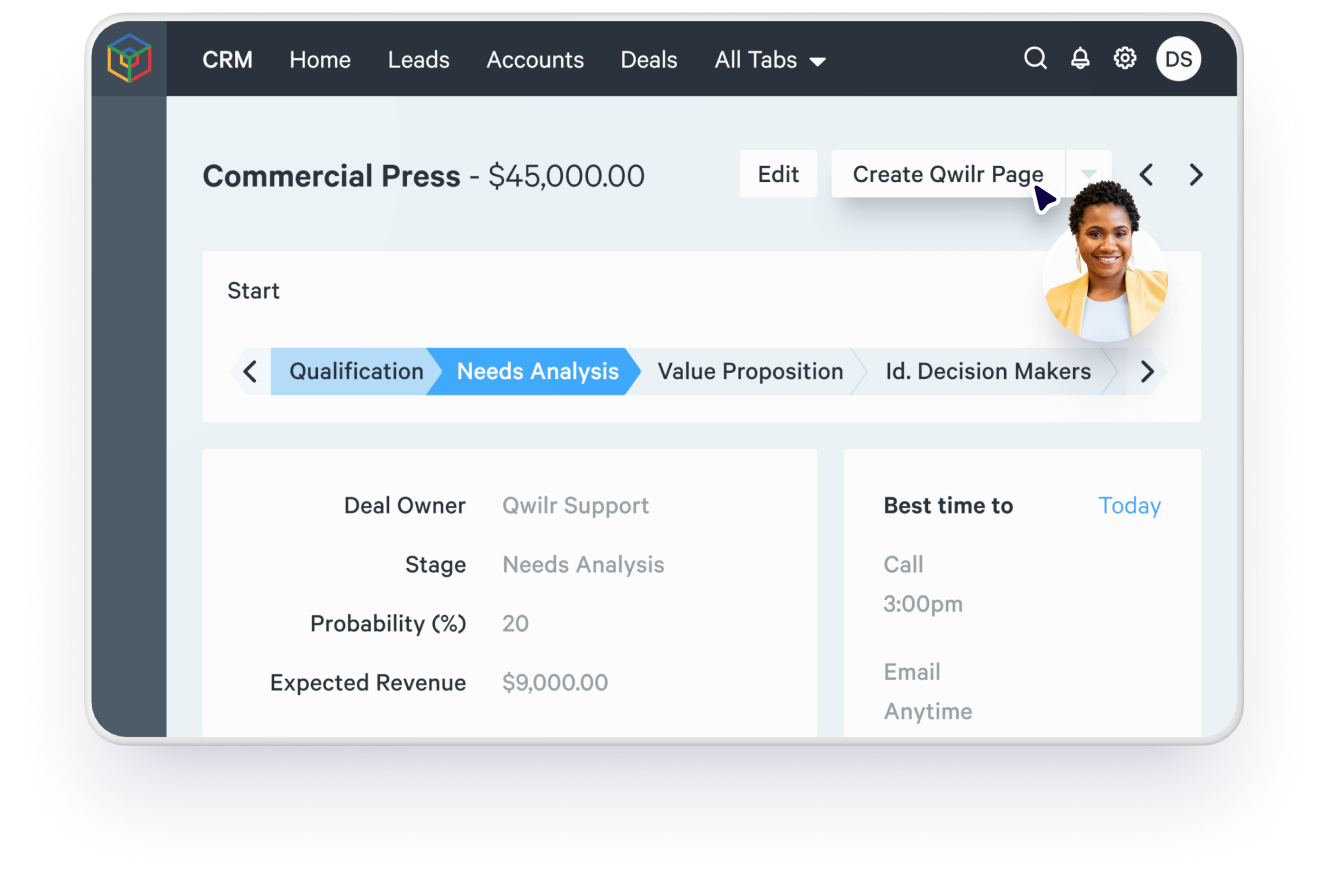Switch to the Leads tab

pos(418,59)
